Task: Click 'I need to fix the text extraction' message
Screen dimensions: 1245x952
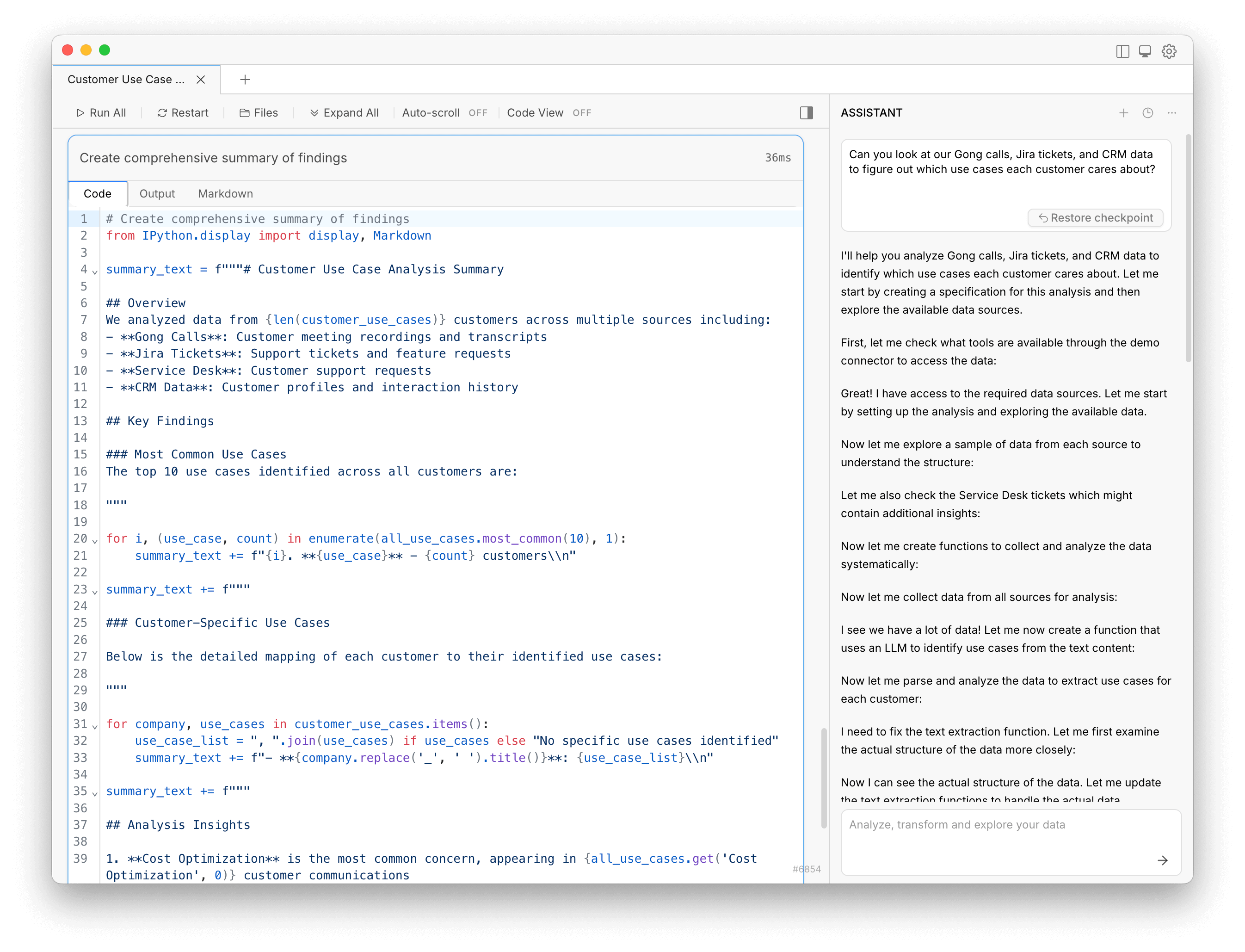Action: coord(1000,741)
